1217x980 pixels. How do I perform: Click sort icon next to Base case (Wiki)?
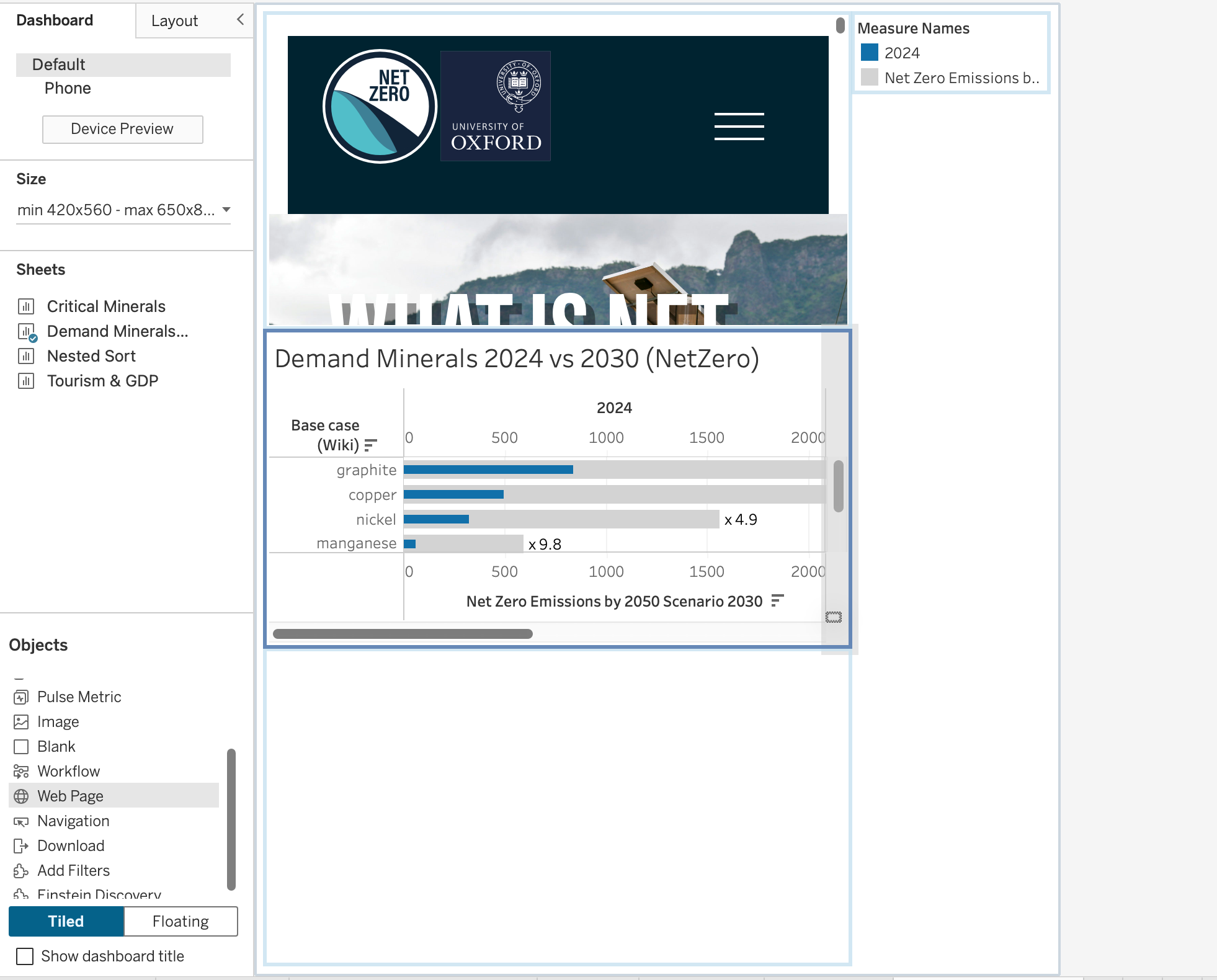coord(371,445)
